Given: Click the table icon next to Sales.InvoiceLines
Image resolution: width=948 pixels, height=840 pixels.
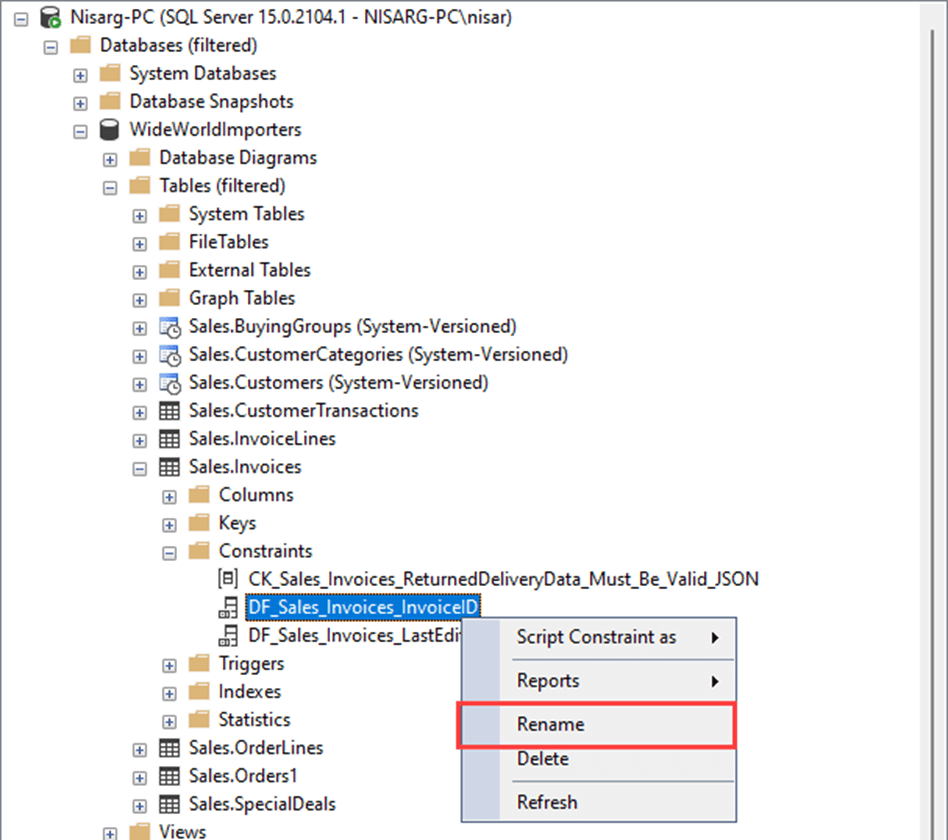Looking at the screenshot, I should 170,438.
